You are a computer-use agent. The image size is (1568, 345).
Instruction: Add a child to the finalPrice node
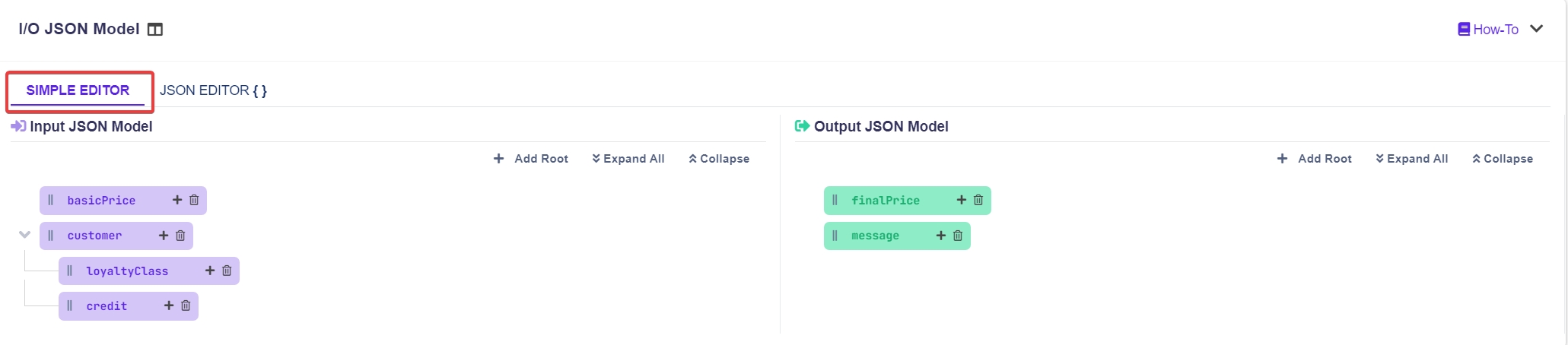[962, 200]
